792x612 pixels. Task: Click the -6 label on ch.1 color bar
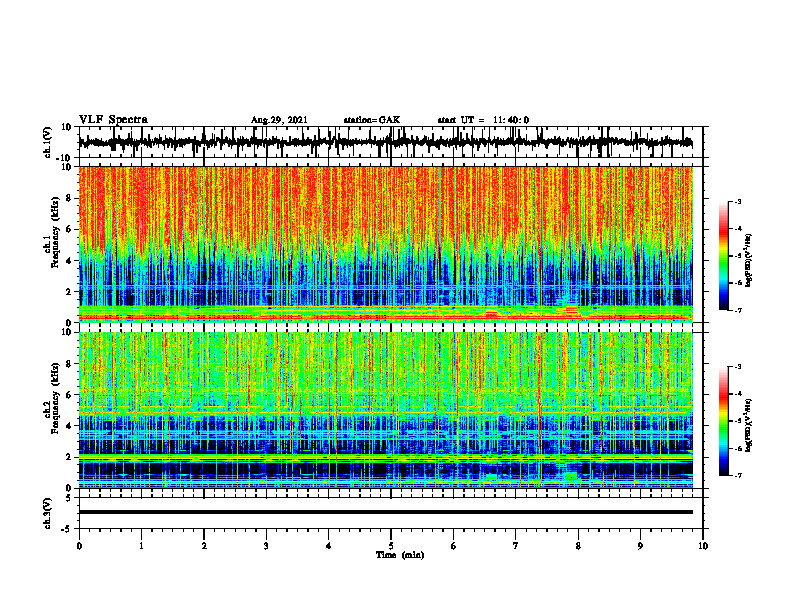point(738,283)
